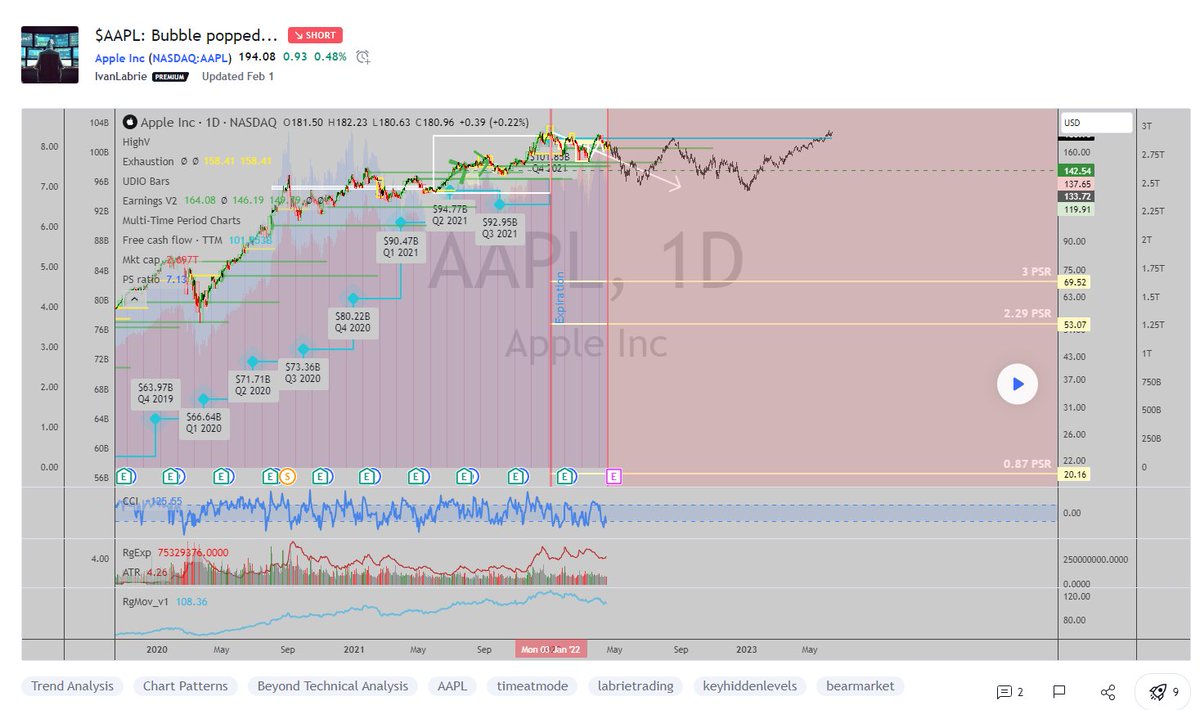Select the Trend Analysis tag
The height and width of the screenshot is (710, 1200).
(72, 686)
